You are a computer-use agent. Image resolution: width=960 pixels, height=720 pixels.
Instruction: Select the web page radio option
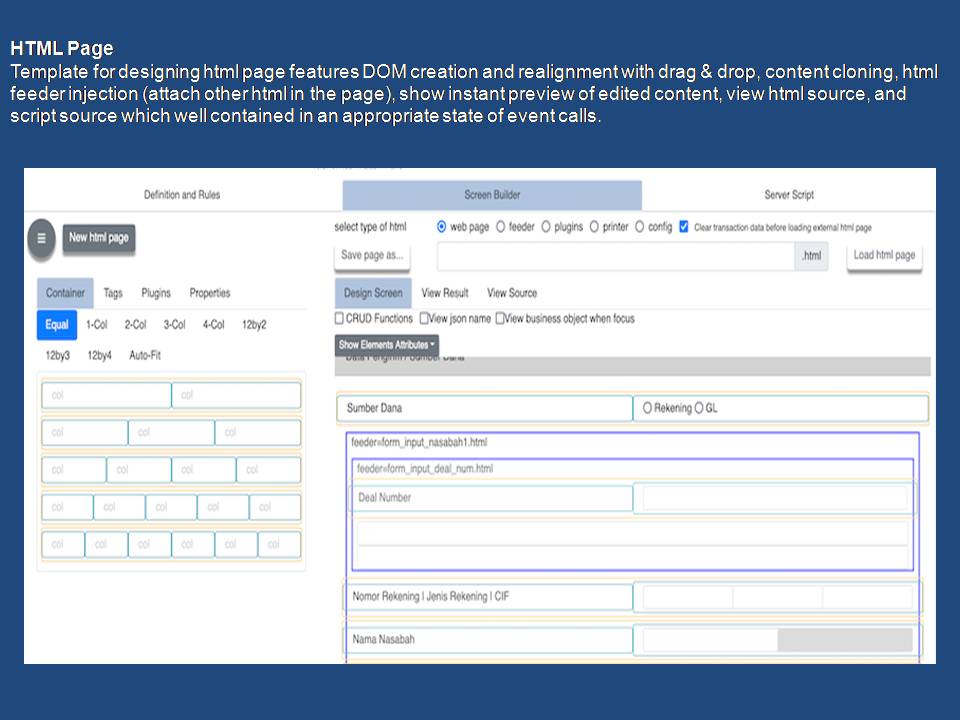point(442,227)
